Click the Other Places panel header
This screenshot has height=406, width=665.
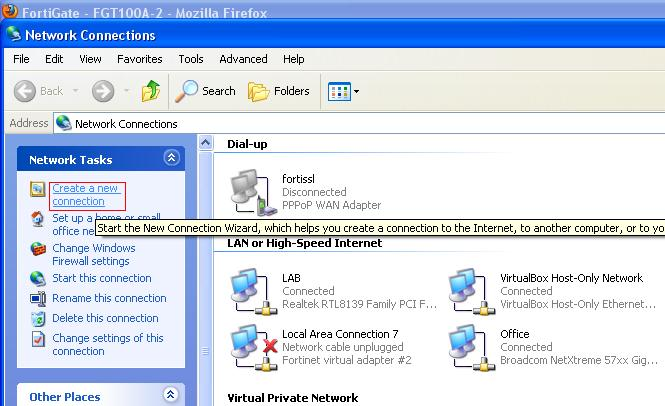pyautogui.click(x=101, y=395)
